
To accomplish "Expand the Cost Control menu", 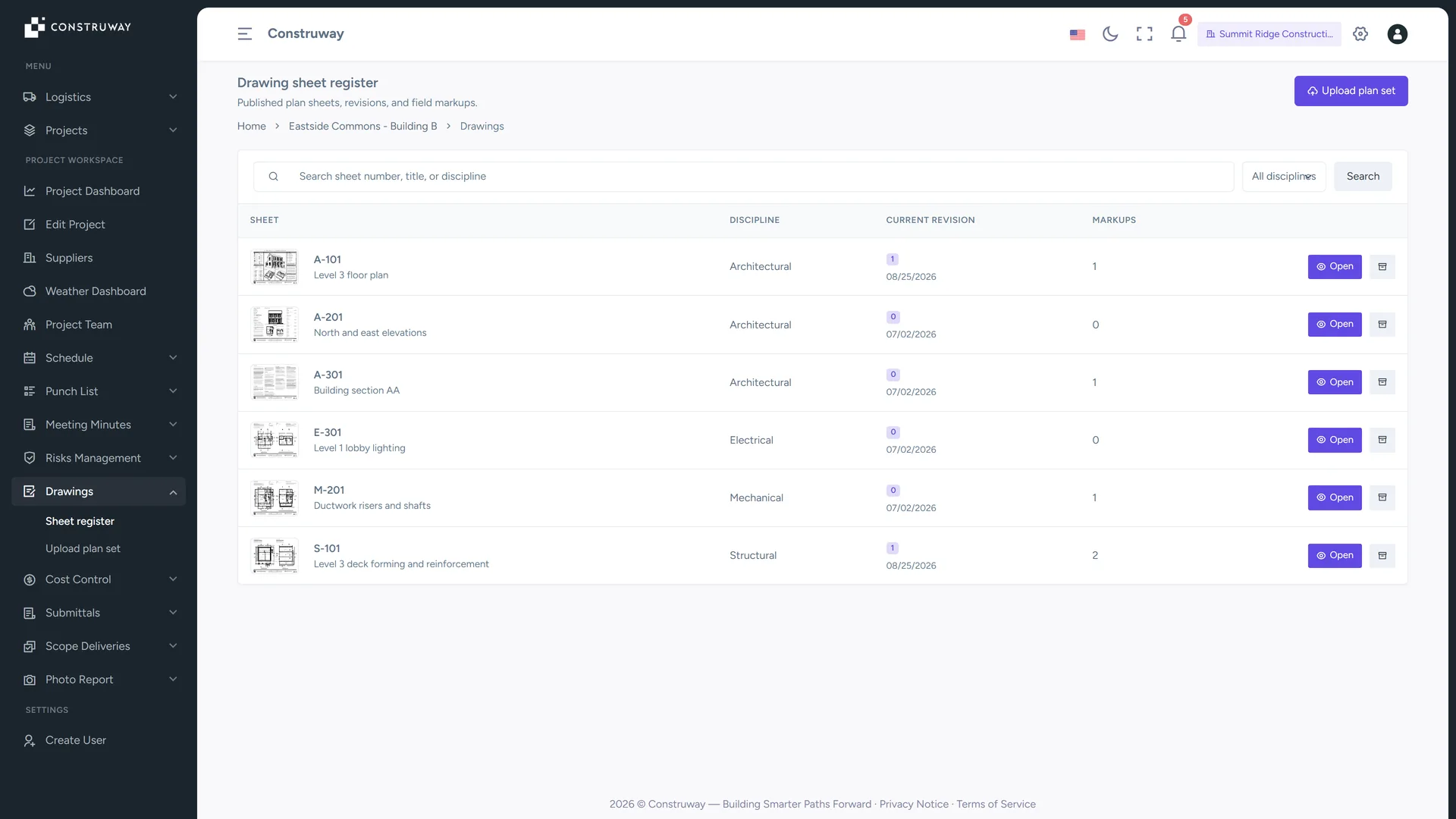I will coord(99,579).
